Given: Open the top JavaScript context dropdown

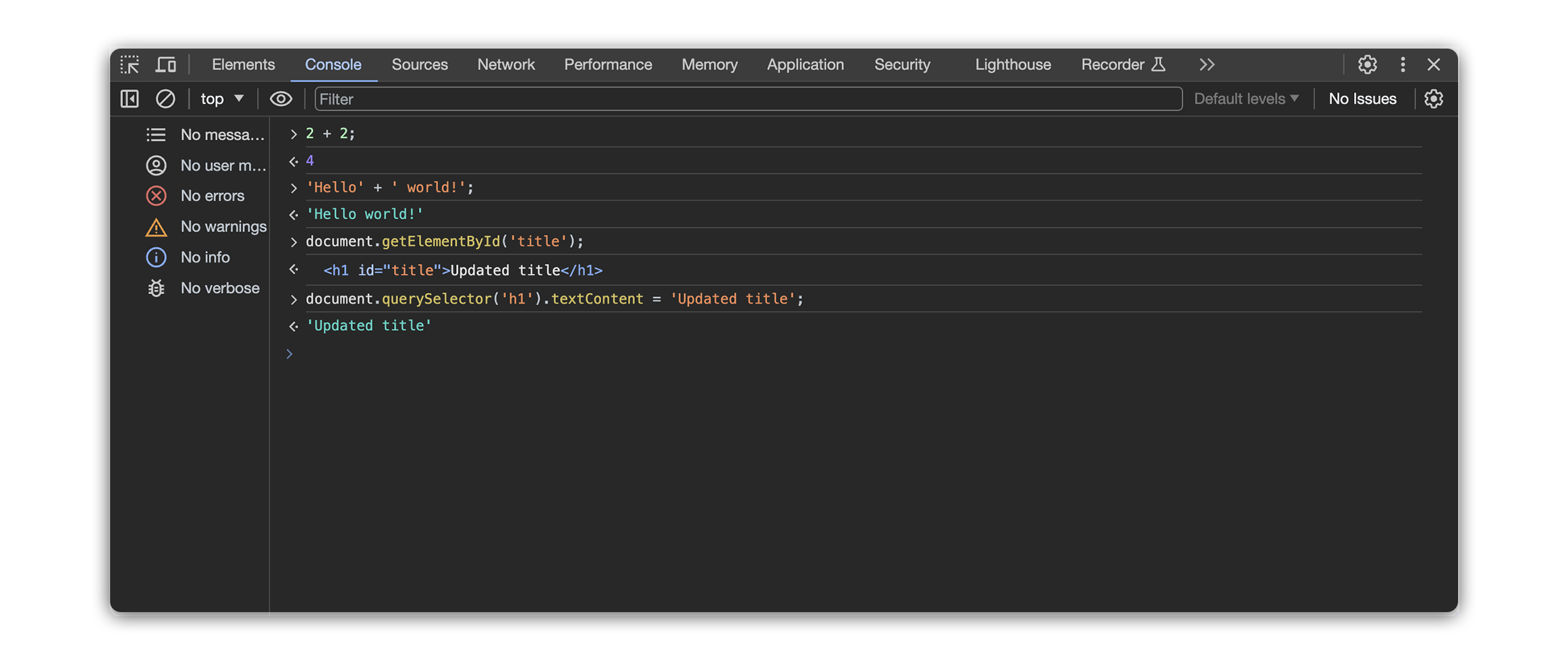Looking at the screenshot, I should 222,99.
